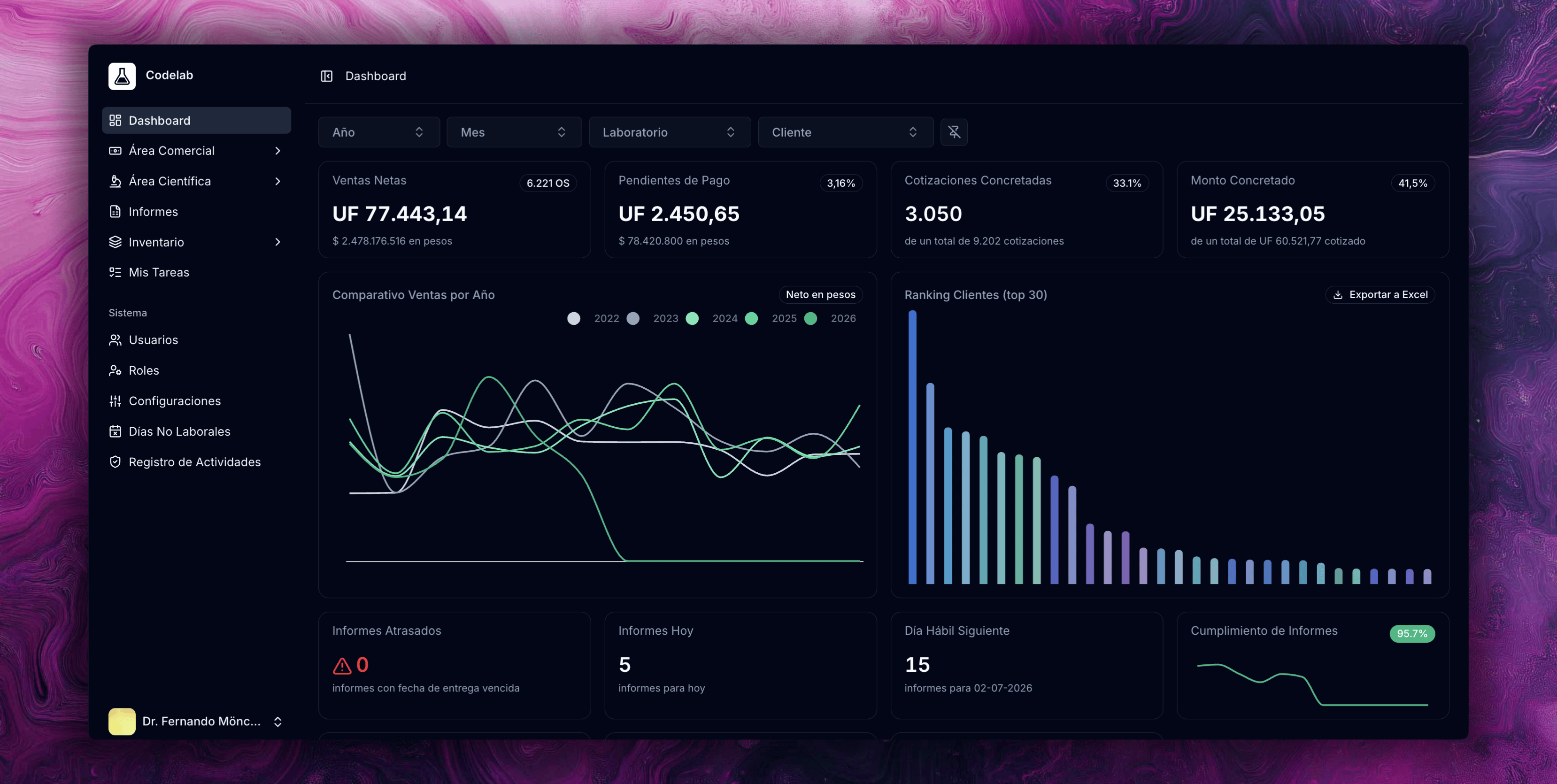Click the Día Hábil Siguiente count 15
1557x784 pixels.
click(917, 665)
